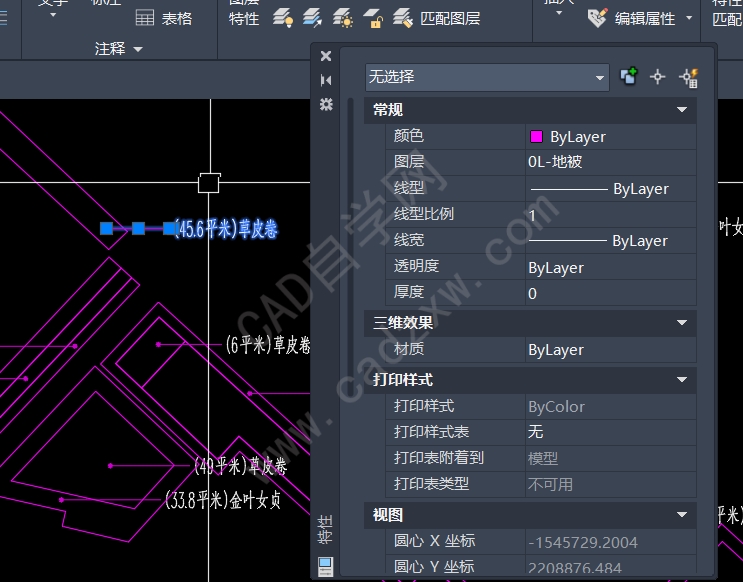Click the make-current layer icon left of 匹配图层

(283, 18)
